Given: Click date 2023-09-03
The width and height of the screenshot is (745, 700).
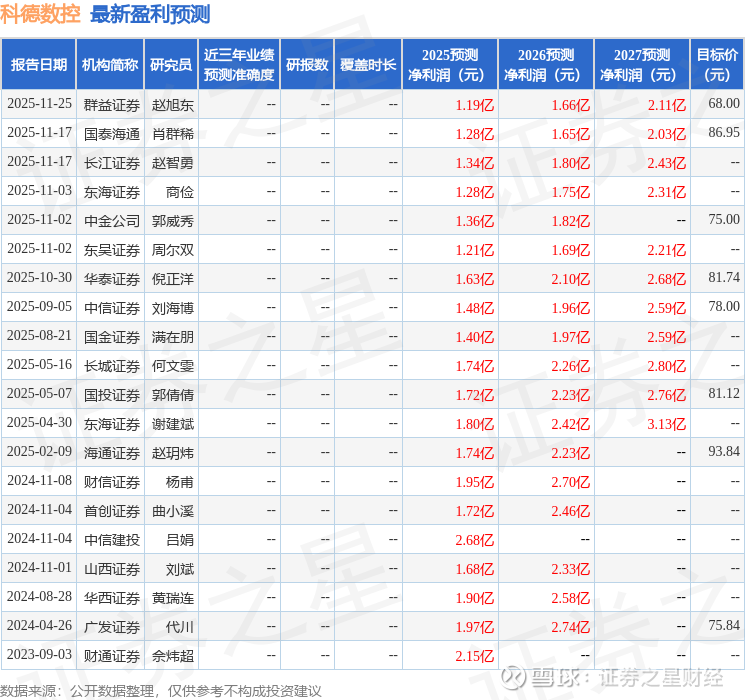Looking at the screenshot, I should tap(39, 654).
